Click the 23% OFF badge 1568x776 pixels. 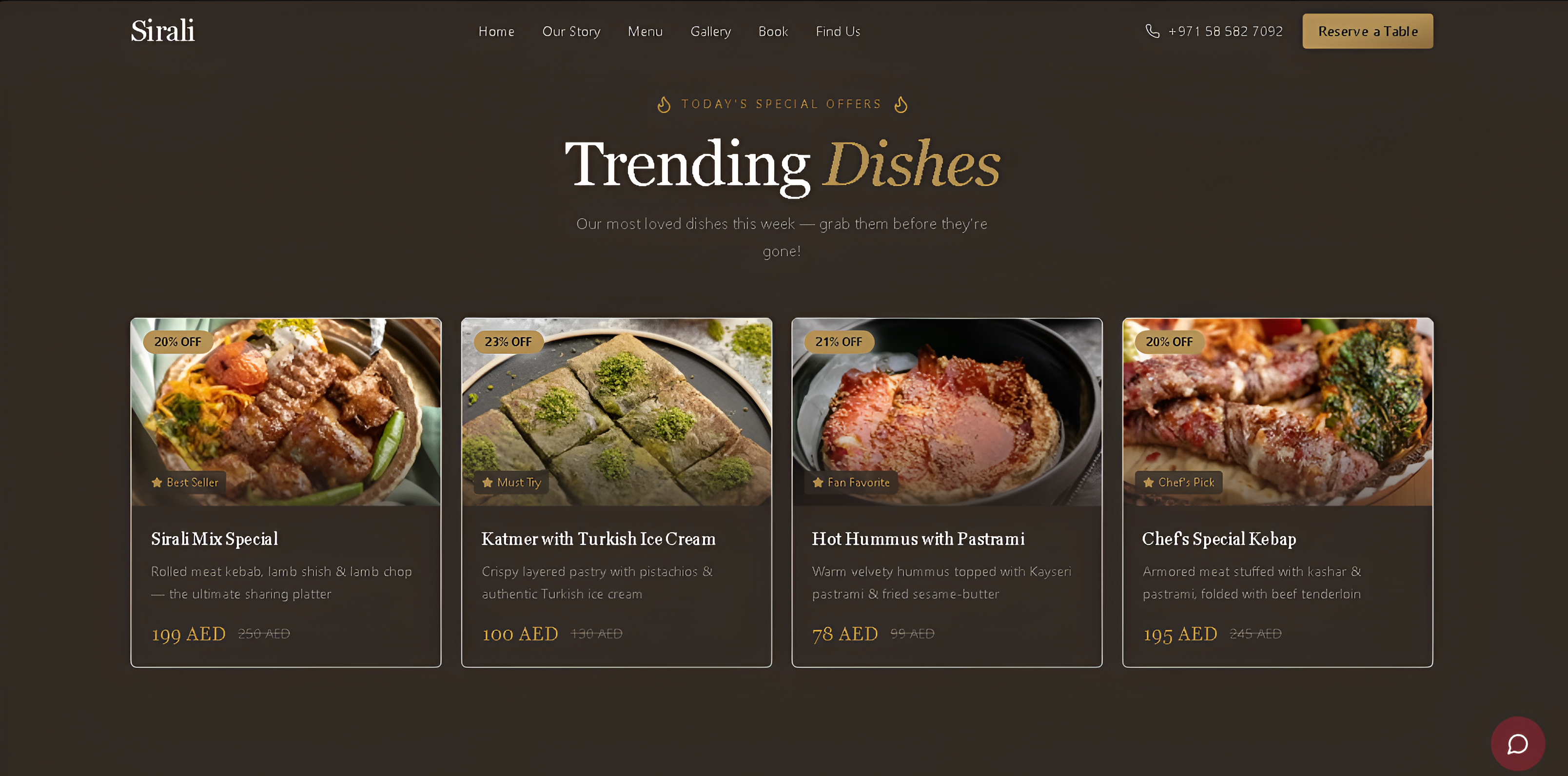pos(508,342)
